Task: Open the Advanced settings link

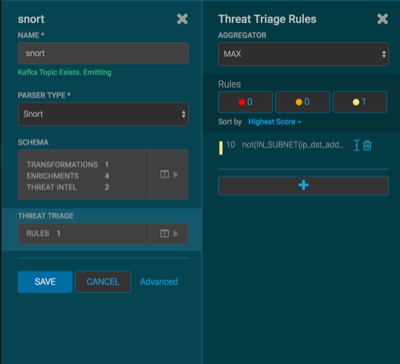Action: [159, 282]
